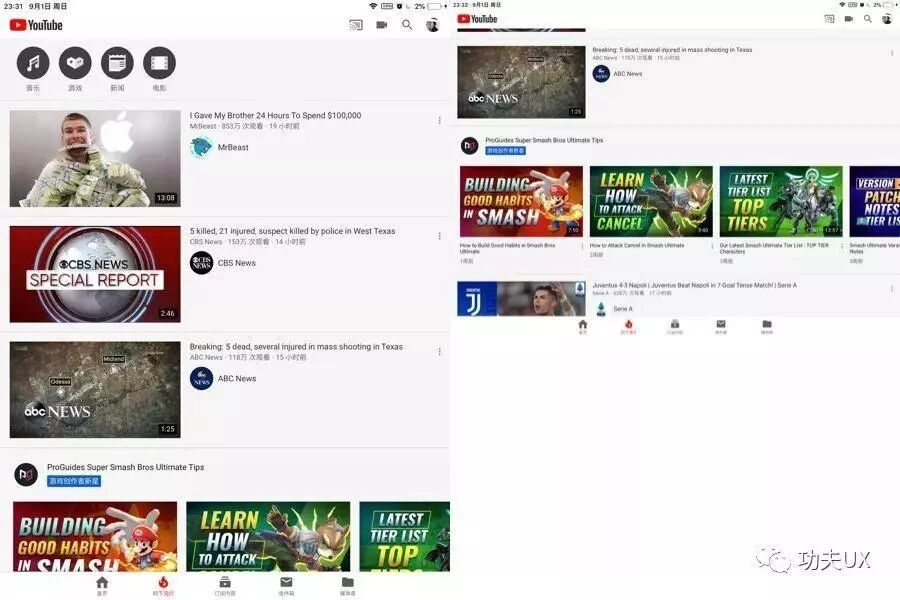
Task: Tap the video camera icon in right header
Action: [x=849, y=19]
